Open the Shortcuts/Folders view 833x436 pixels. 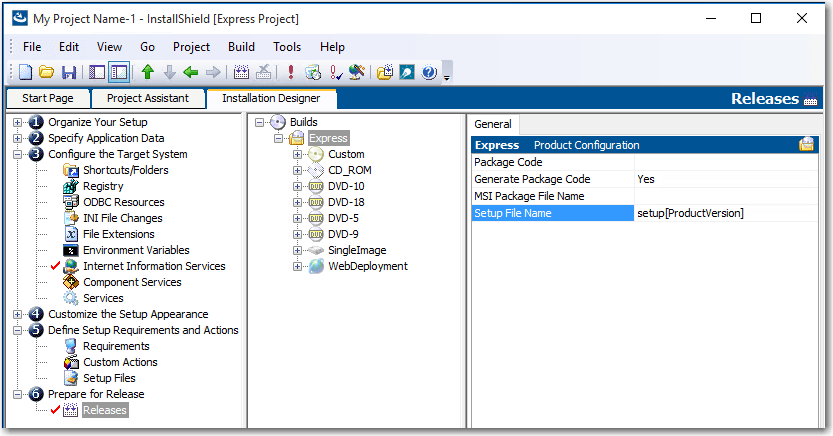click(125, 170)
